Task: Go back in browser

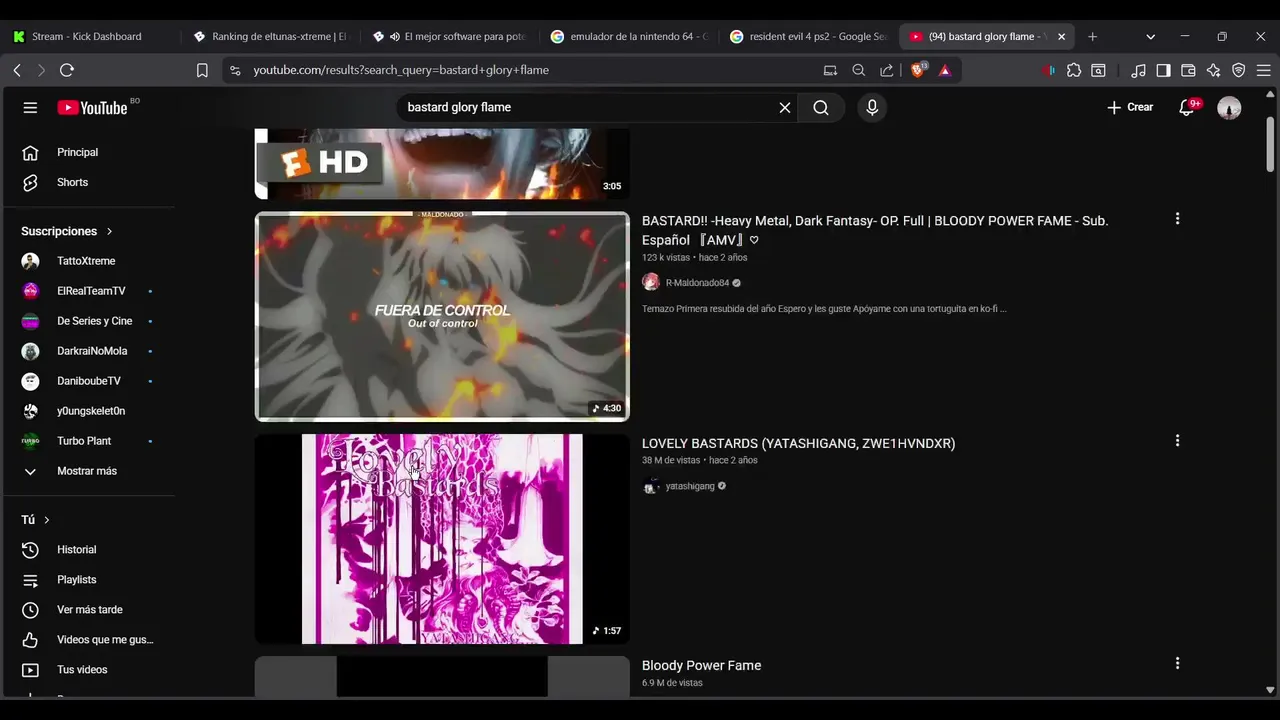Action: click(17, 70)
